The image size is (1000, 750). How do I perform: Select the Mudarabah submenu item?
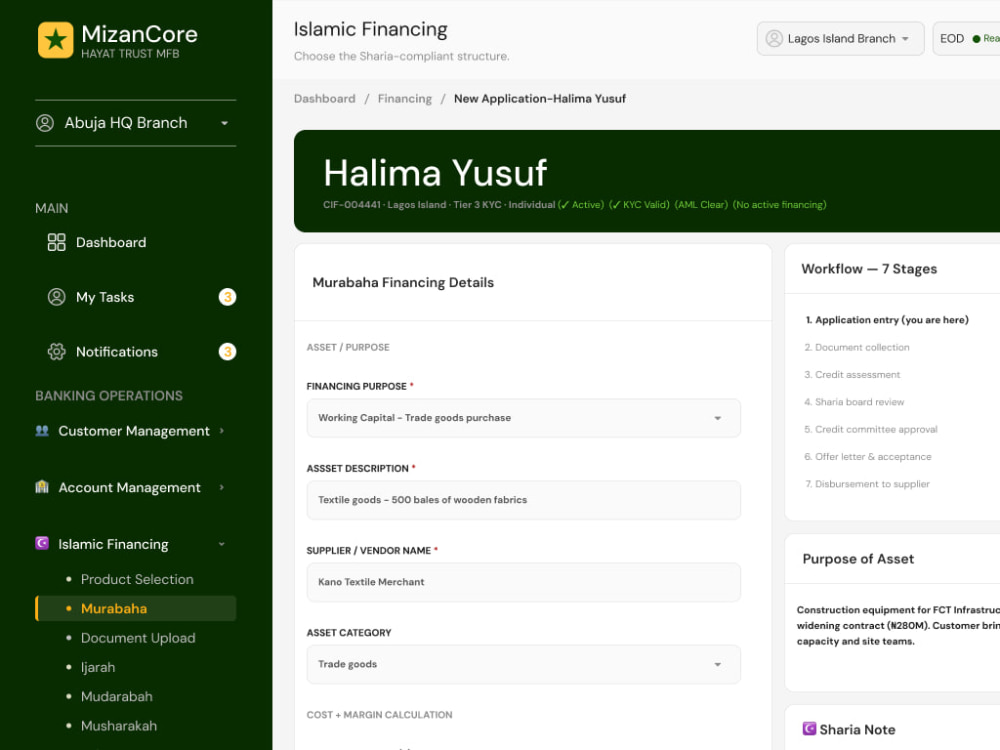pyautogui.click(x=117, y=696)
